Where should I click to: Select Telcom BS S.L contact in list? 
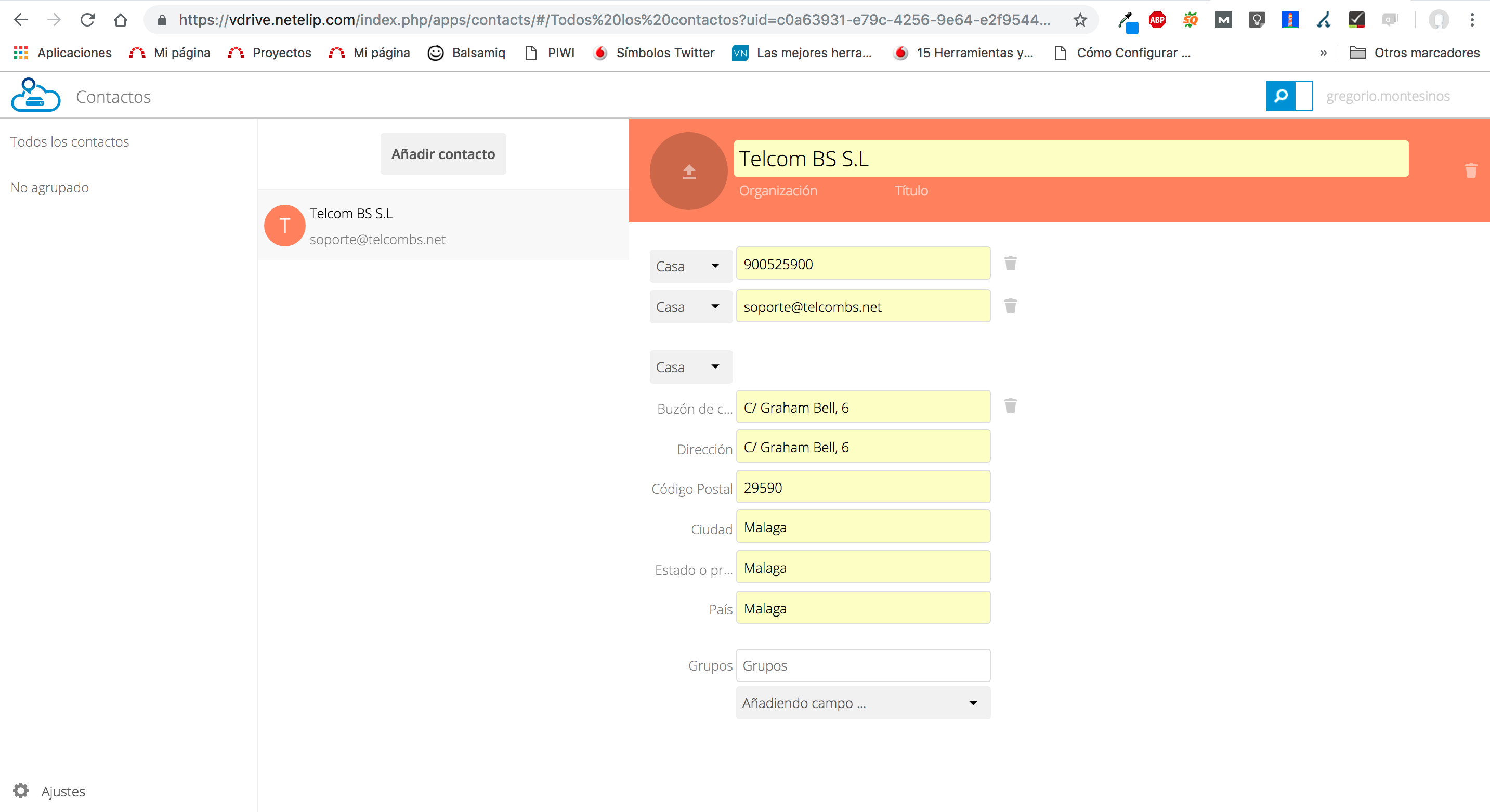(x=443, y=226)
